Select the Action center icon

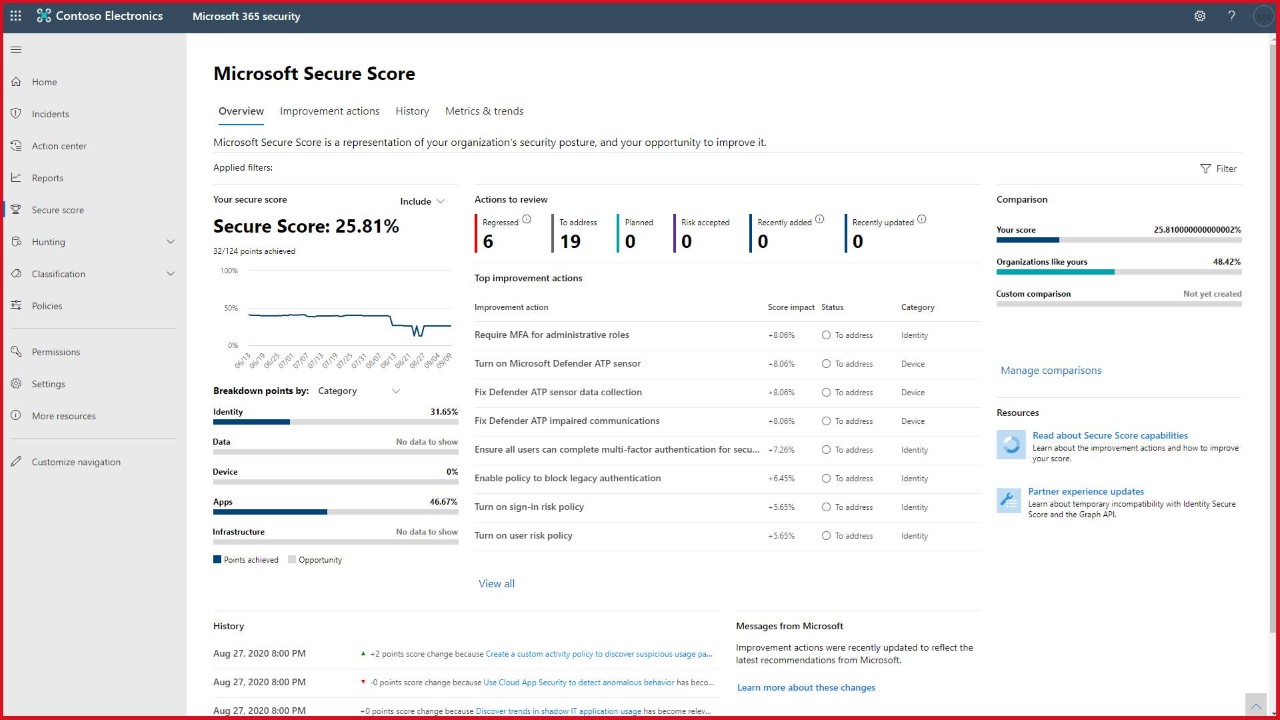[14, 145]
